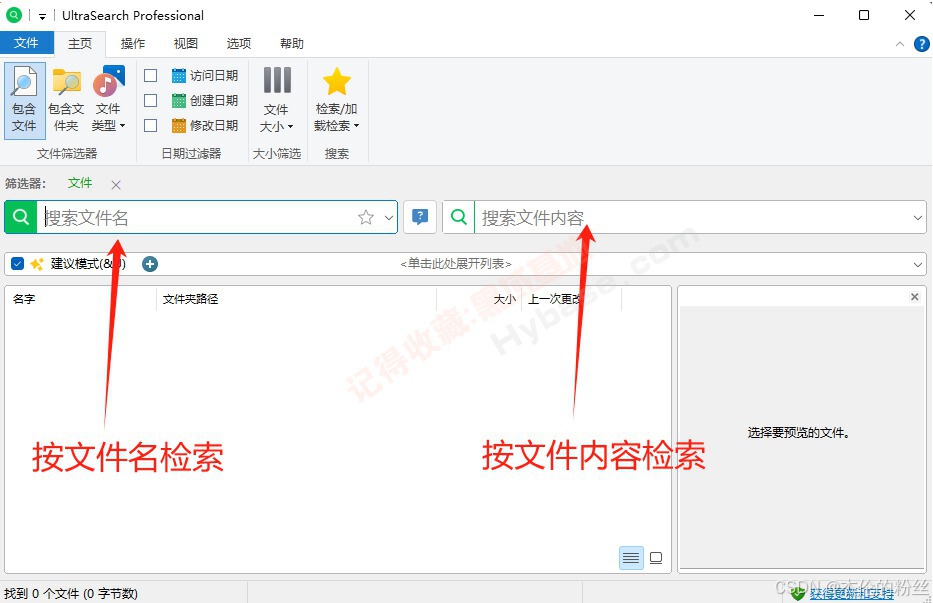Click the Access Date calendar icon

[x=179, y=76]
